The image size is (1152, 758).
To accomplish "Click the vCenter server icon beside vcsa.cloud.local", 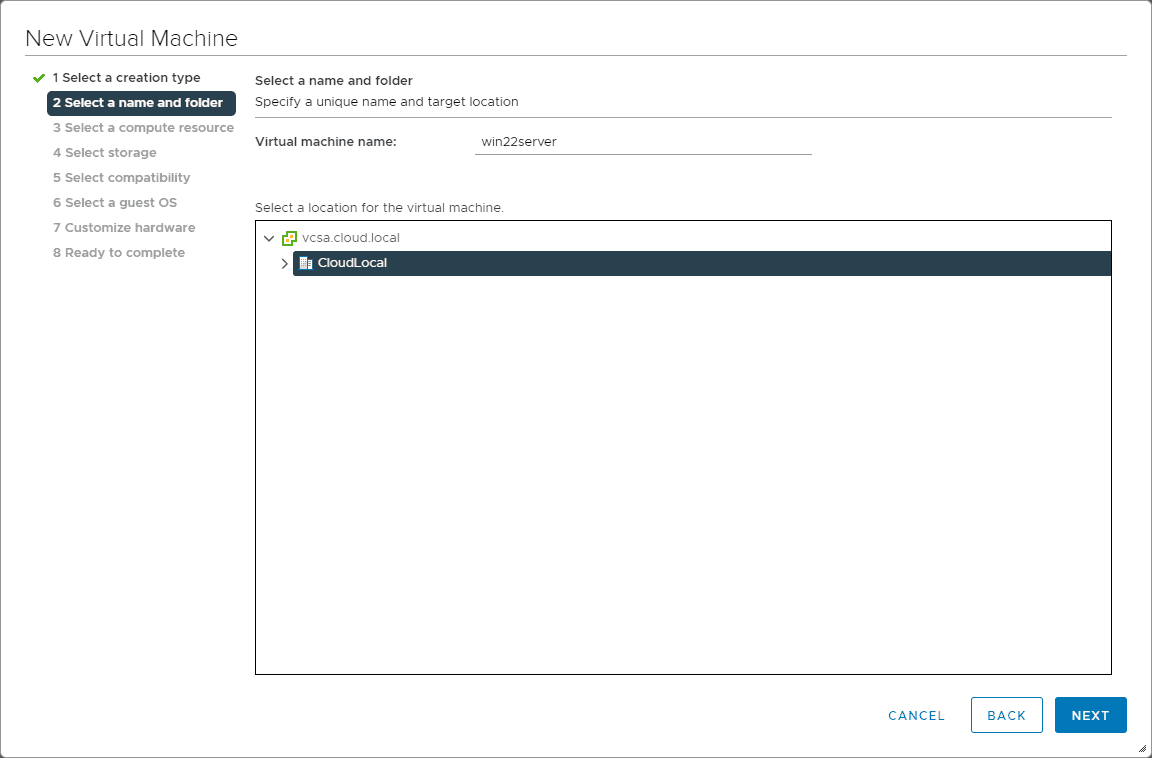I will [289, 238].
